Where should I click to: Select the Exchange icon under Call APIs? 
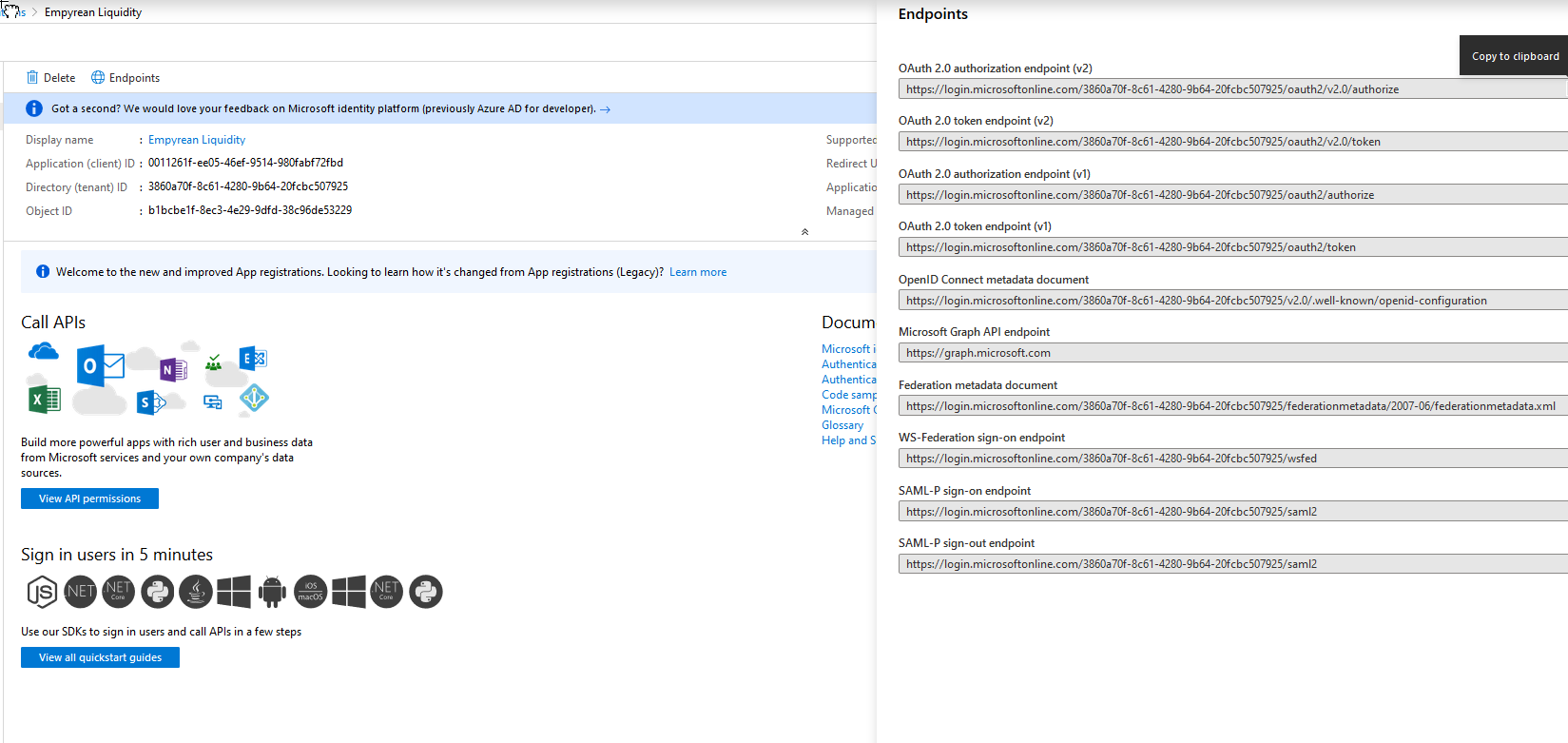point(253,359)
